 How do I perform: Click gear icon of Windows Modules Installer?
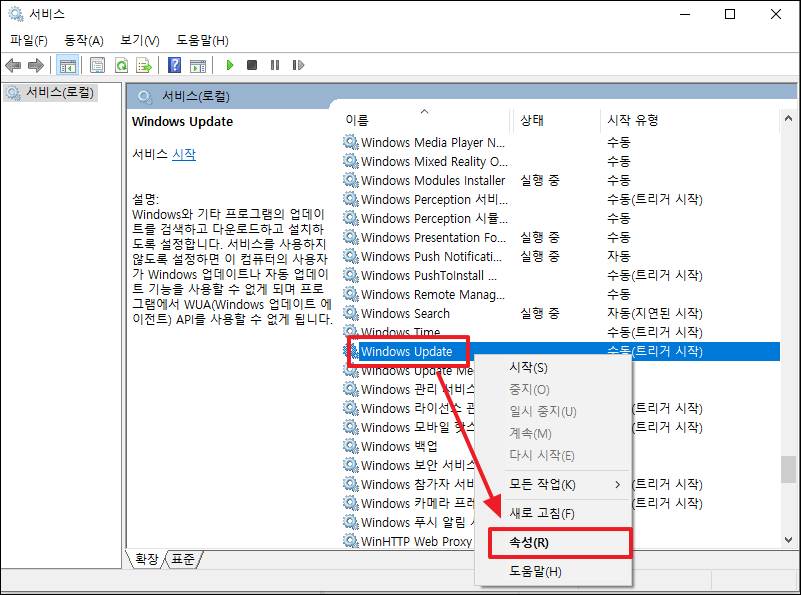click(350, 180)
